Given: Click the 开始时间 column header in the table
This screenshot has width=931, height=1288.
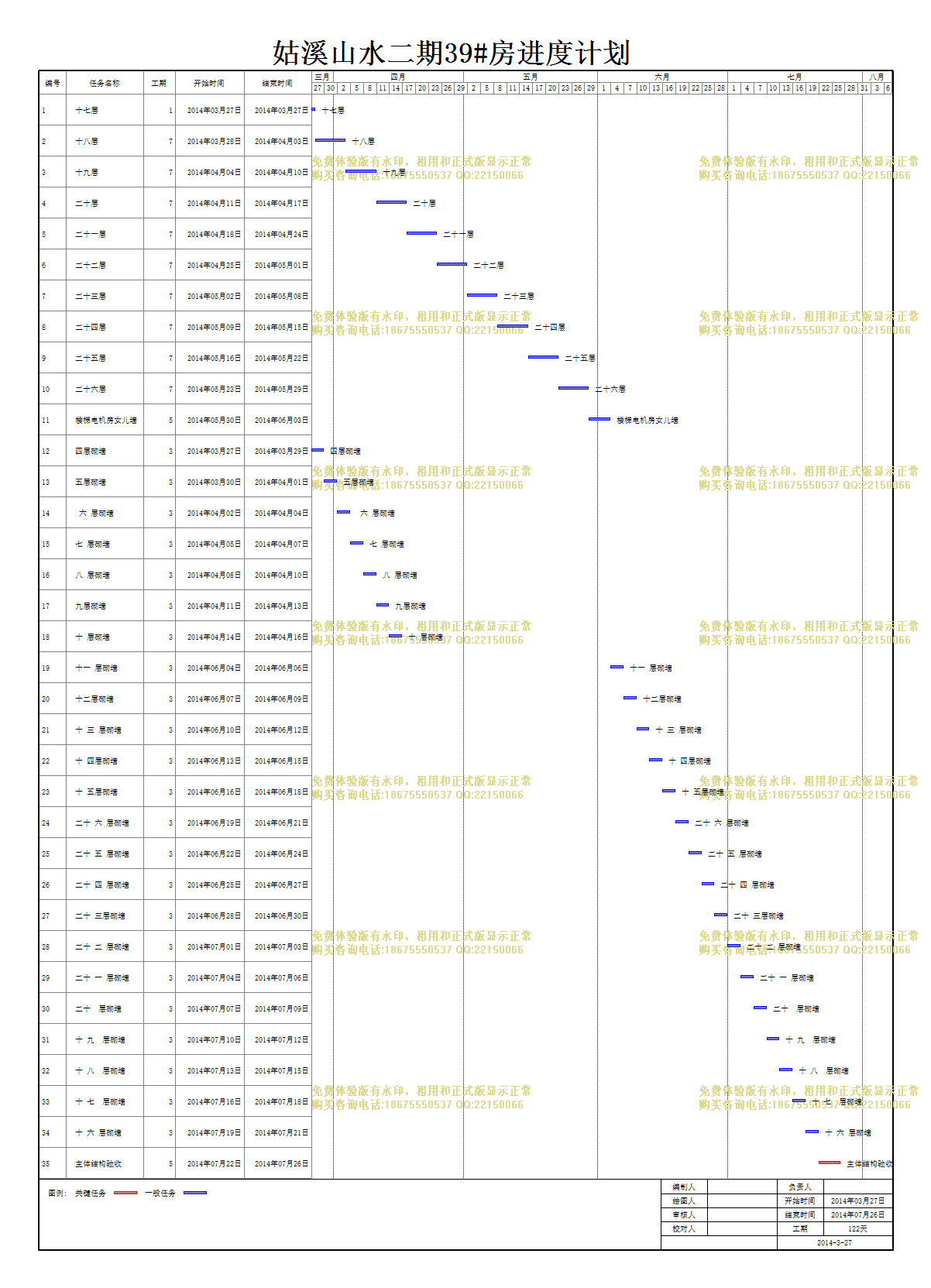Looking at the screenshot, I should click(209, 83).
